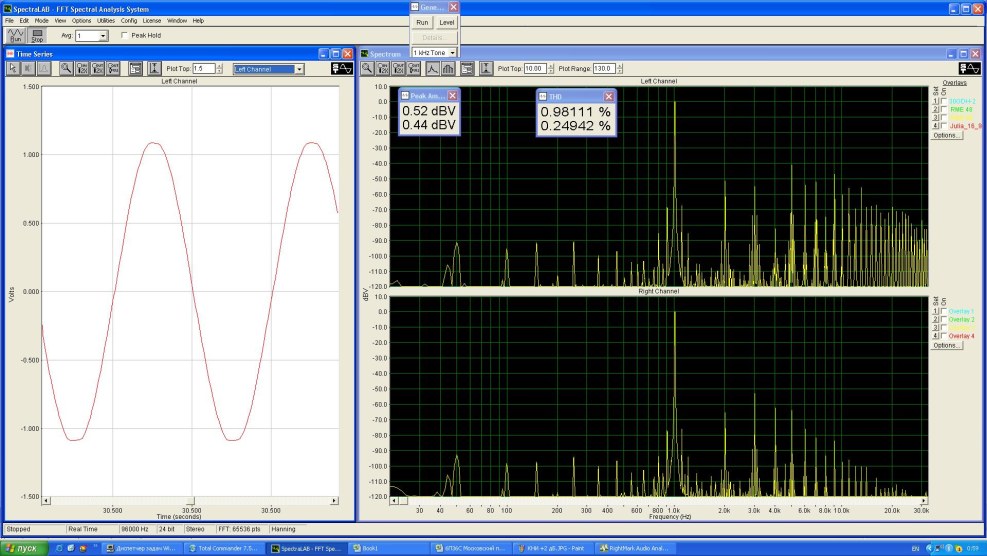Click the Plot Top field in Time Series

[x=204, y=69]
